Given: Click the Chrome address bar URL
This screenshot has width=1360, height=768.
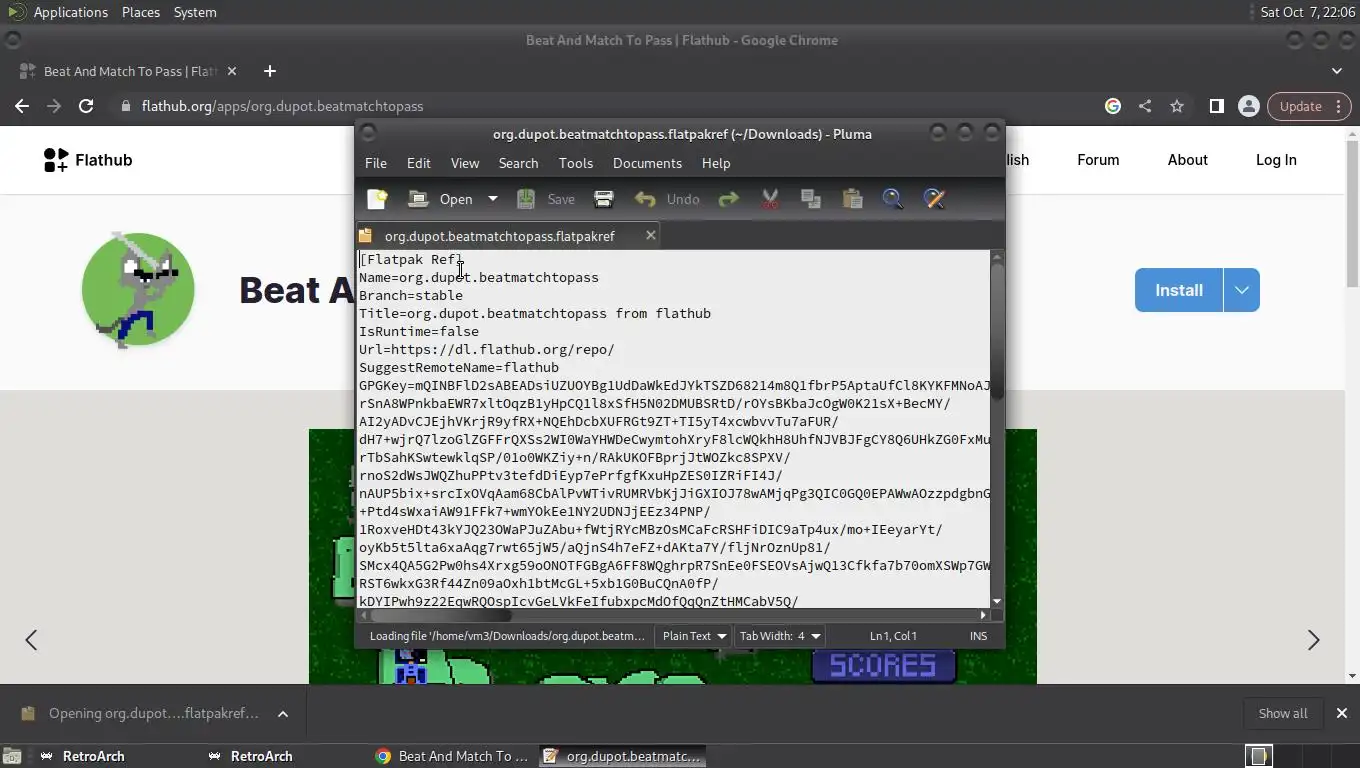Looking at the screenshot, I should (x=282, y=106).
